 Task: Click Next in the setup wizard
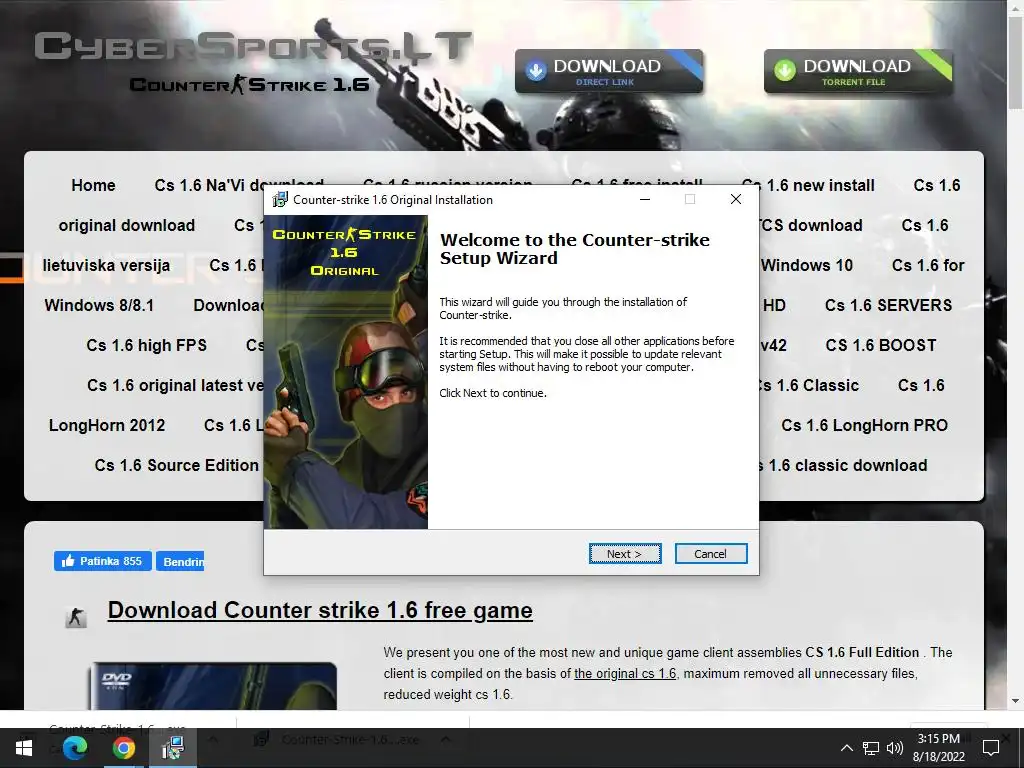click(625, 554)
